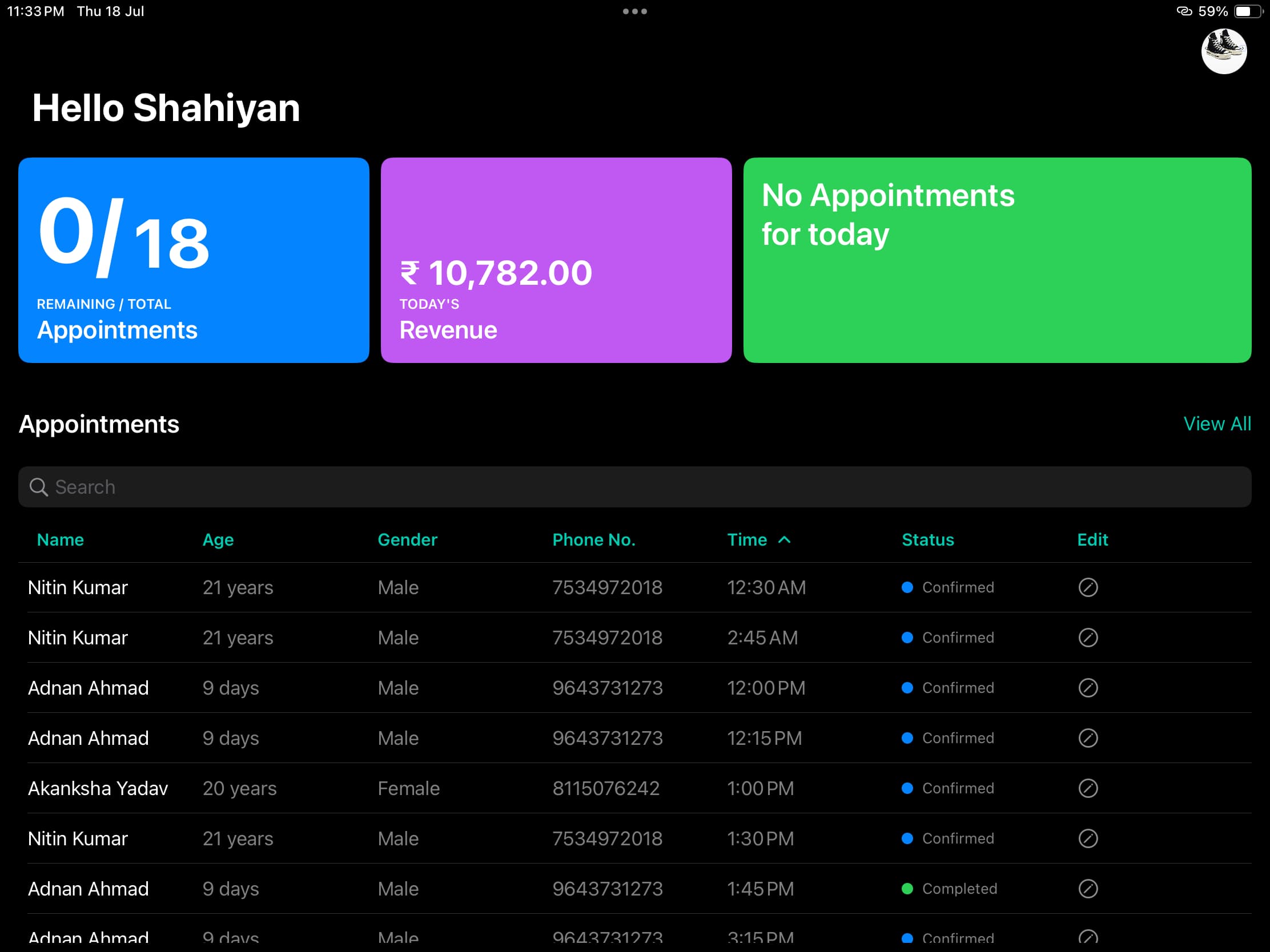Edit Nitin Kumar's 1:30 PM appointment
The height and width of the screenshot is (952, 1270).
1087,838
